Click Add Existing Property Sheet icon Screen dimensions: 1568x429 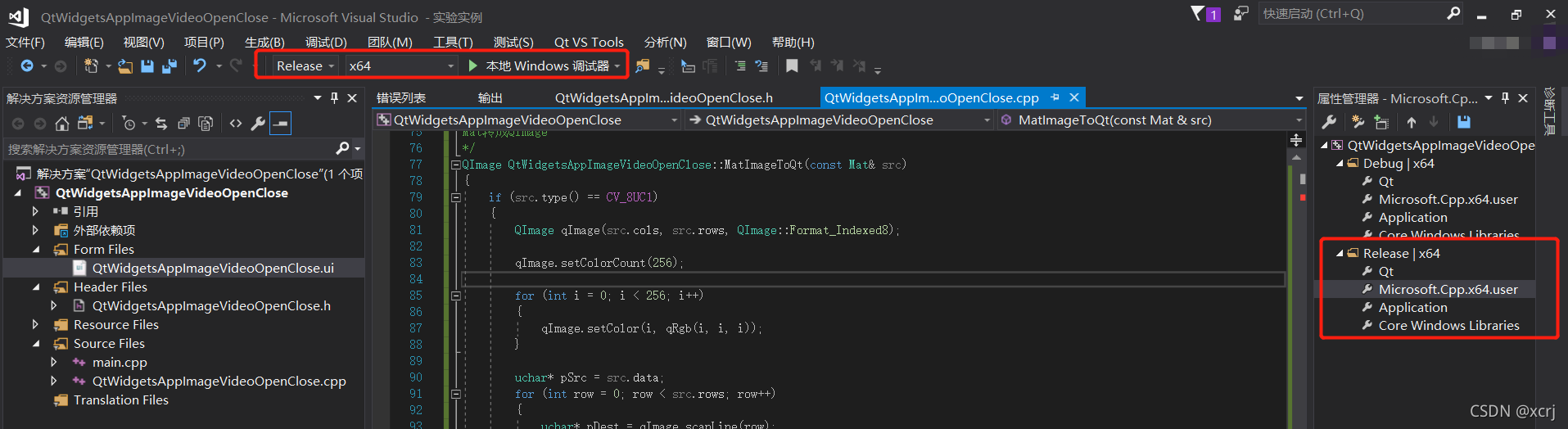tap(1381, 122)
